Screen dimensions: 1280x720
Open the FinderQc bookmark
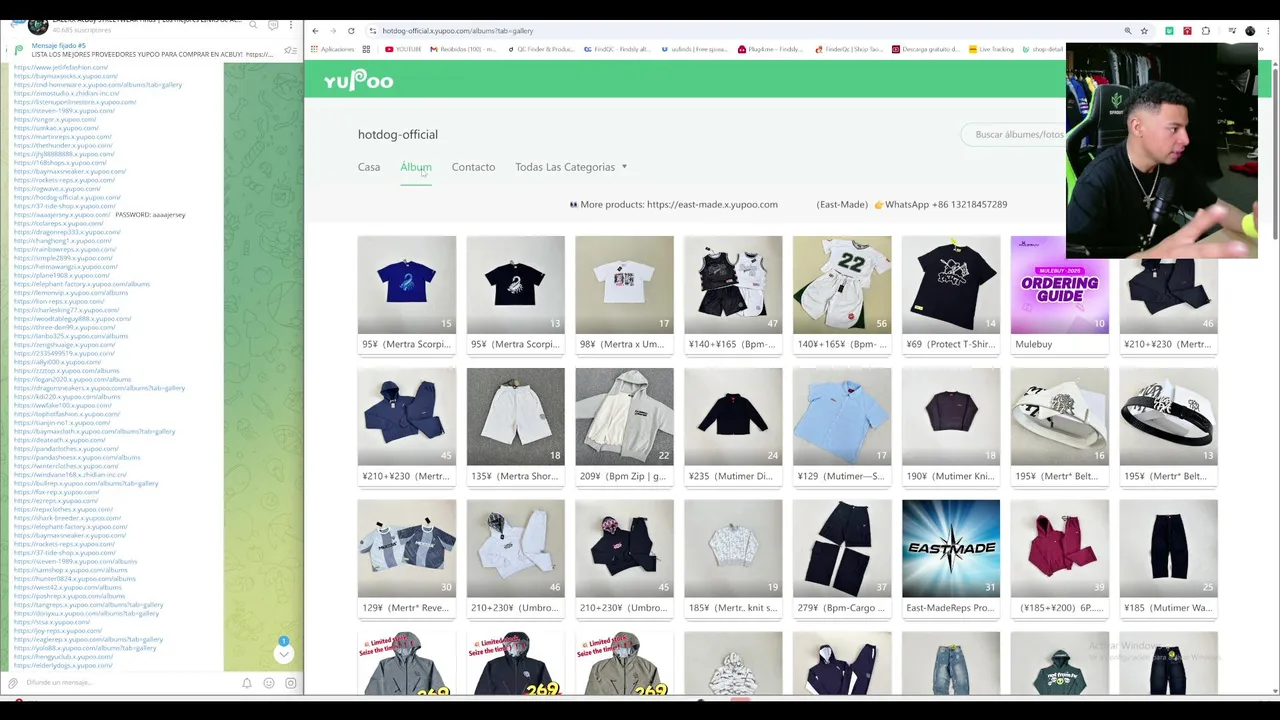pyautogui.click(x=848, y=49)
